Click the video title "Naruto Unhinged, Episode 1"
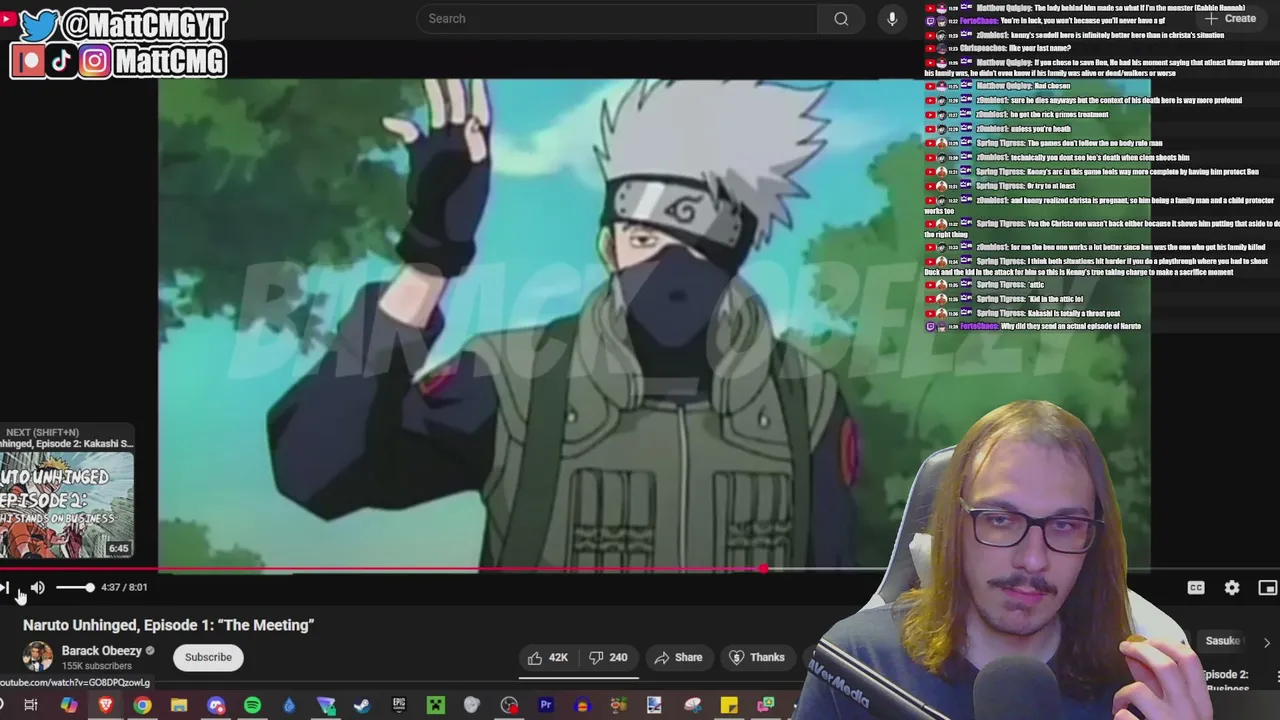This screenshot has width=1280, height=720. (168, 625)
